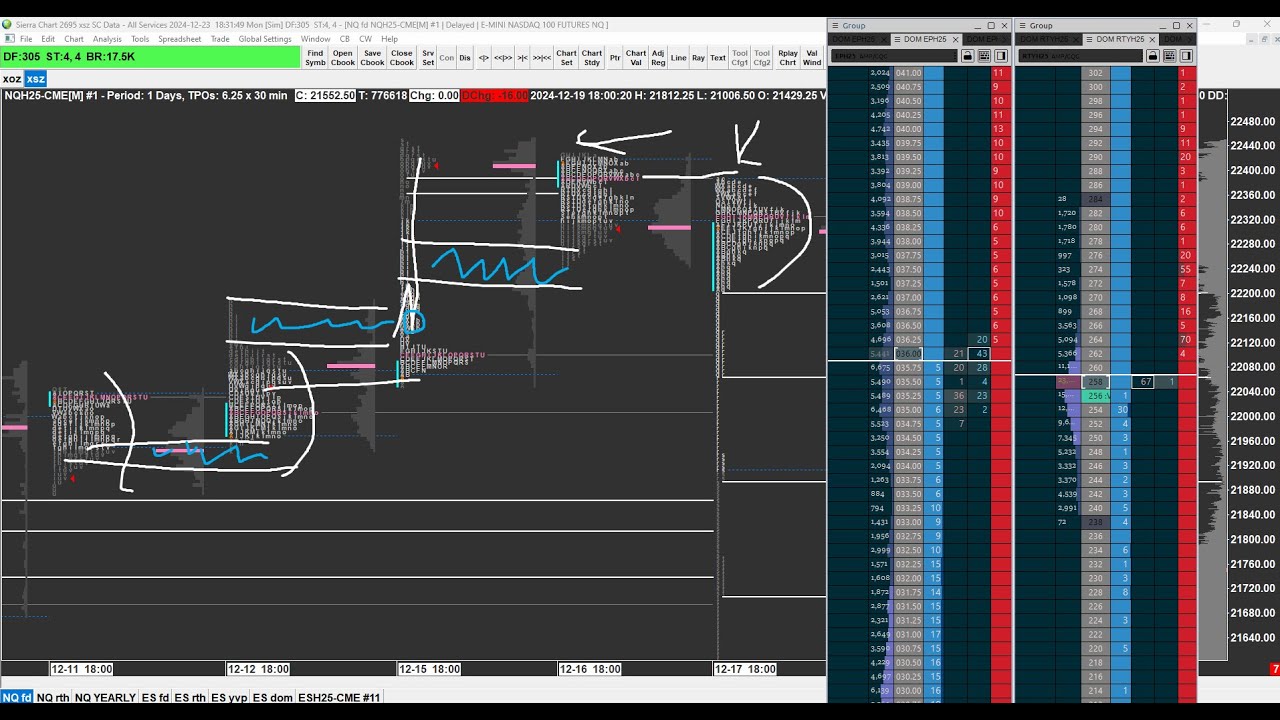The width and height of the screenshot is (1280, 720).
Task: Open Global Settings menu
Action: tap(265, 39)
